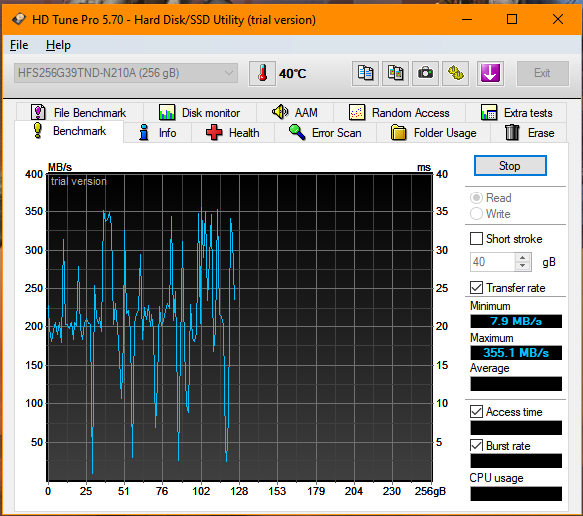Click the short stroke size input field

[493, 262]
